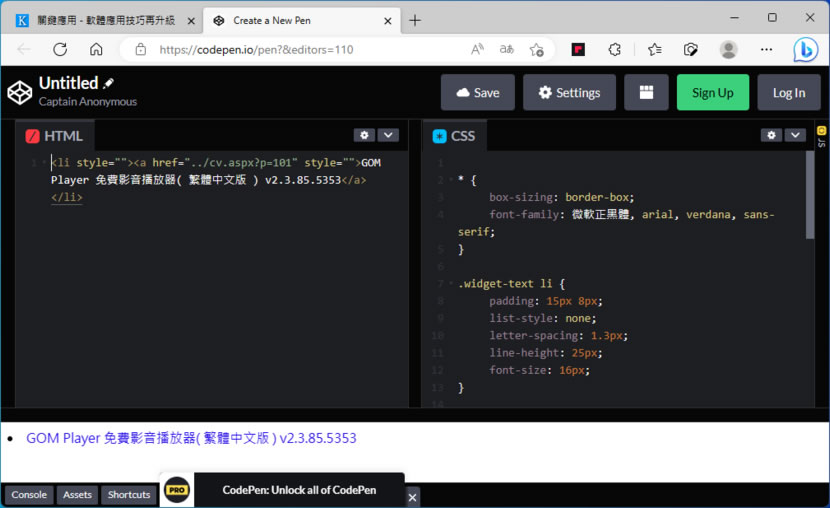Open Bing Chat sidebar
This screenshot has height=508, width=830.
coord(805,50)
